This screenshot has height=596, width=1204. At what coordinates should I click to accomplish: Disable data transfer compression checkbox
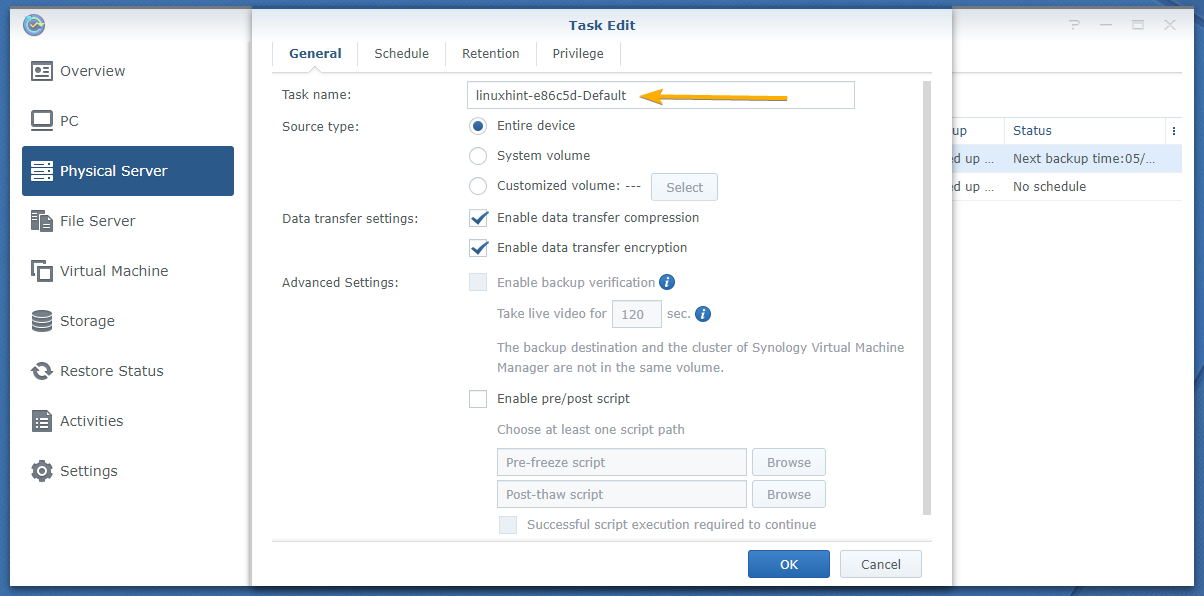pyautogui.click(x=478, y=218)
